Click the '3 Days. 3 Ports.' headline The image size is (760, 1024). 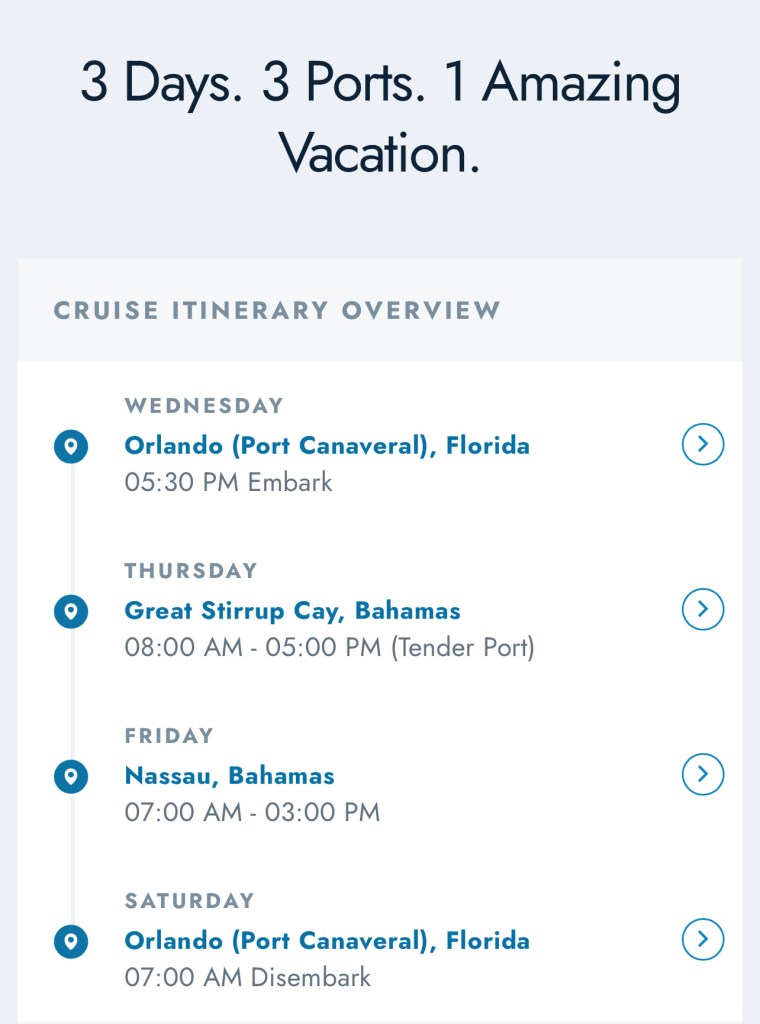coord(380,118)
